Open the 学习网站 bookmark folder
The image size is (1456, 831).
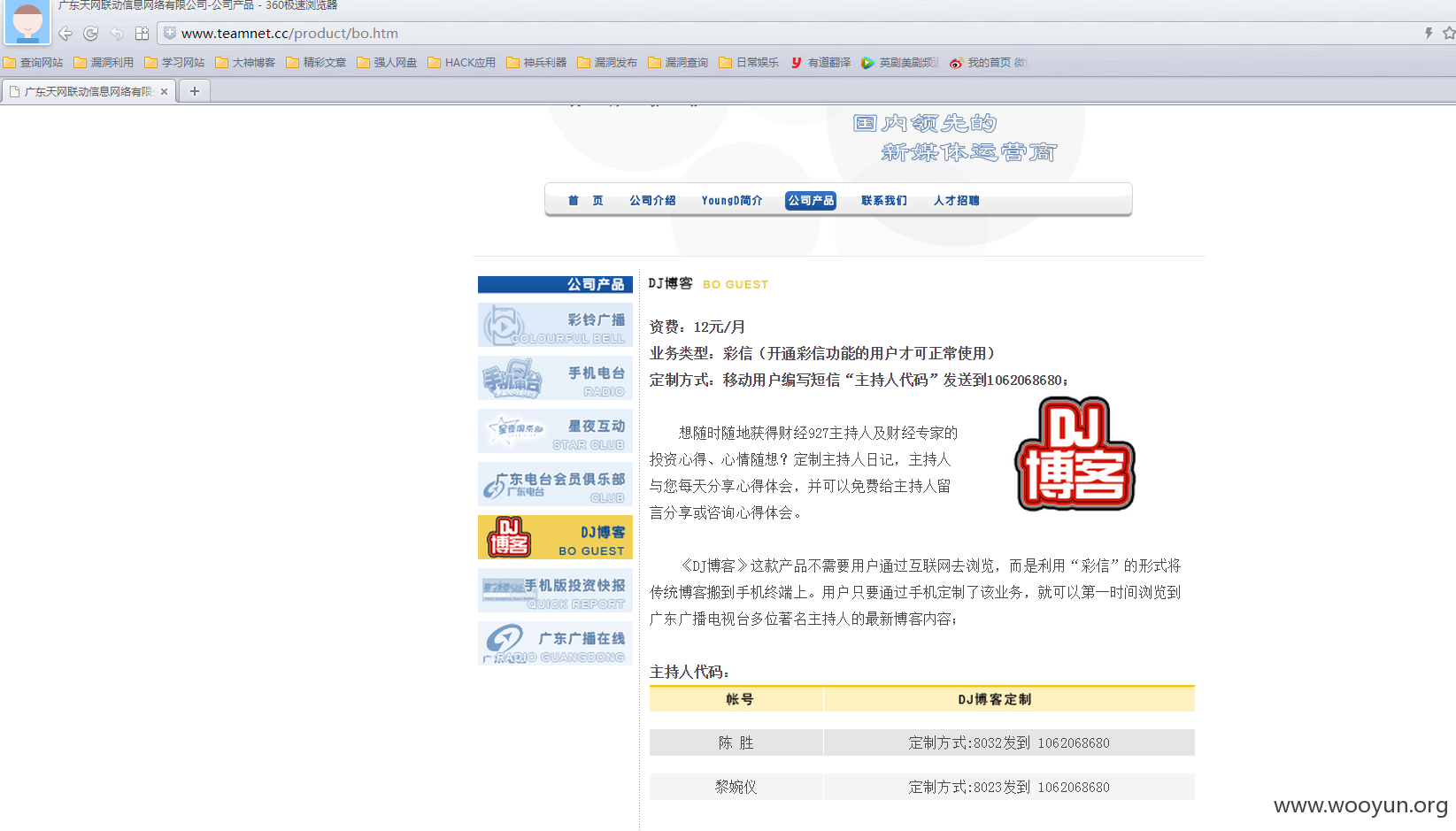click(x=174, y=63)
